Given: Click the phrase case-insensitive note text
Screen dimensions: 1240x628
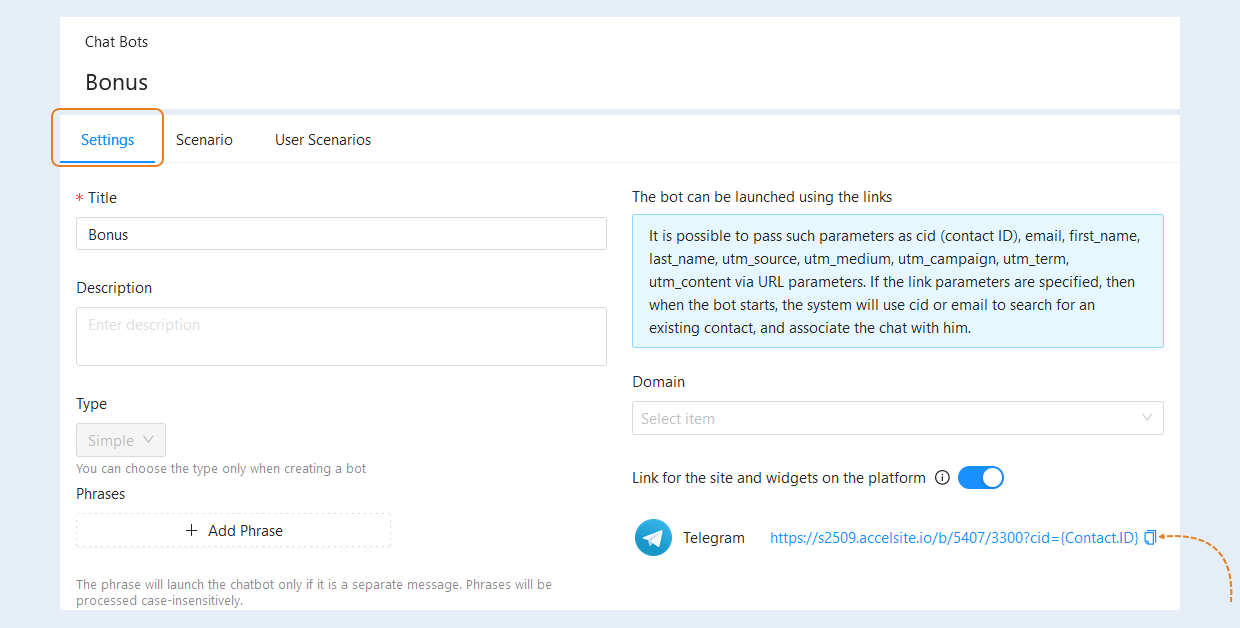Looking at the screenshot, I should pyautogui.click(x=314, y=592).
